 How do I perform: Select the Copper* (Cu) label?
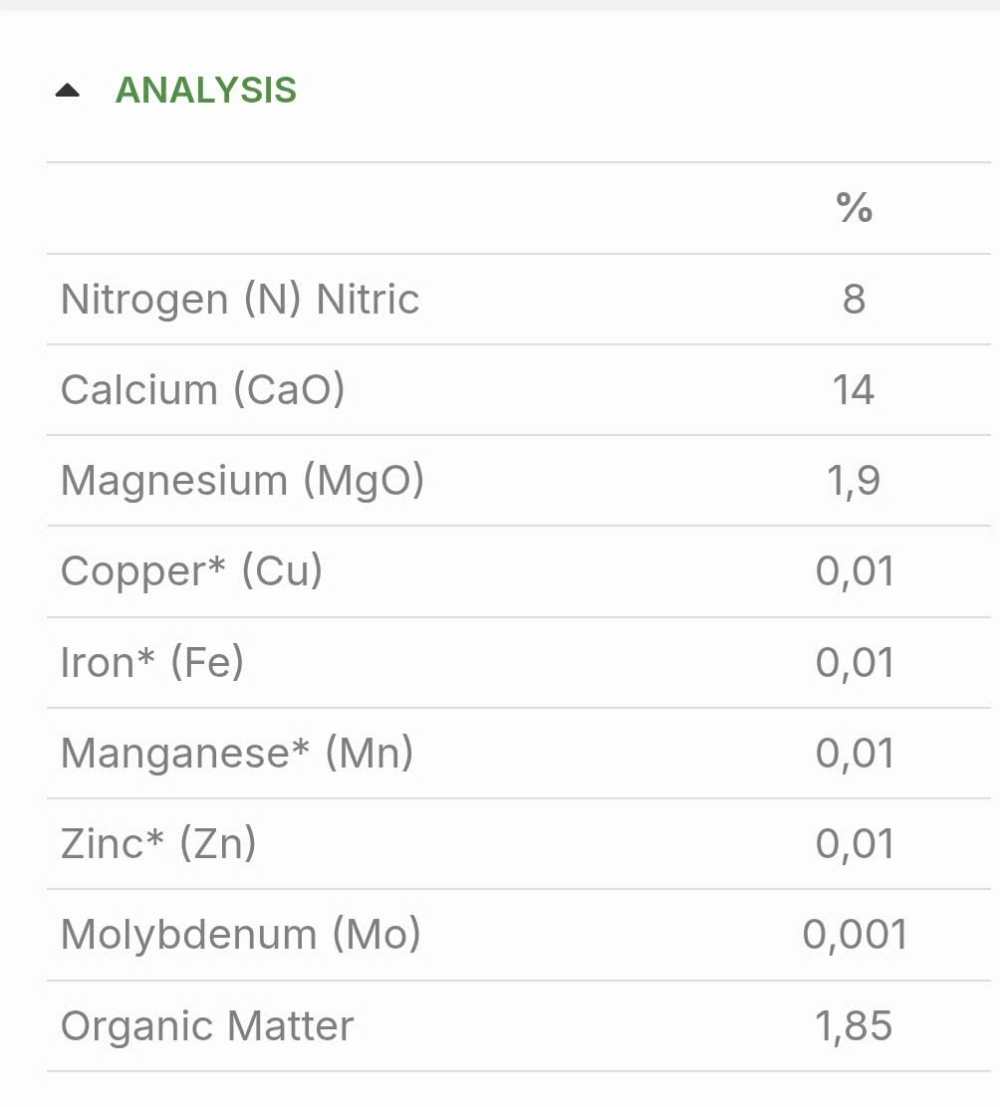tap(191, 570)
